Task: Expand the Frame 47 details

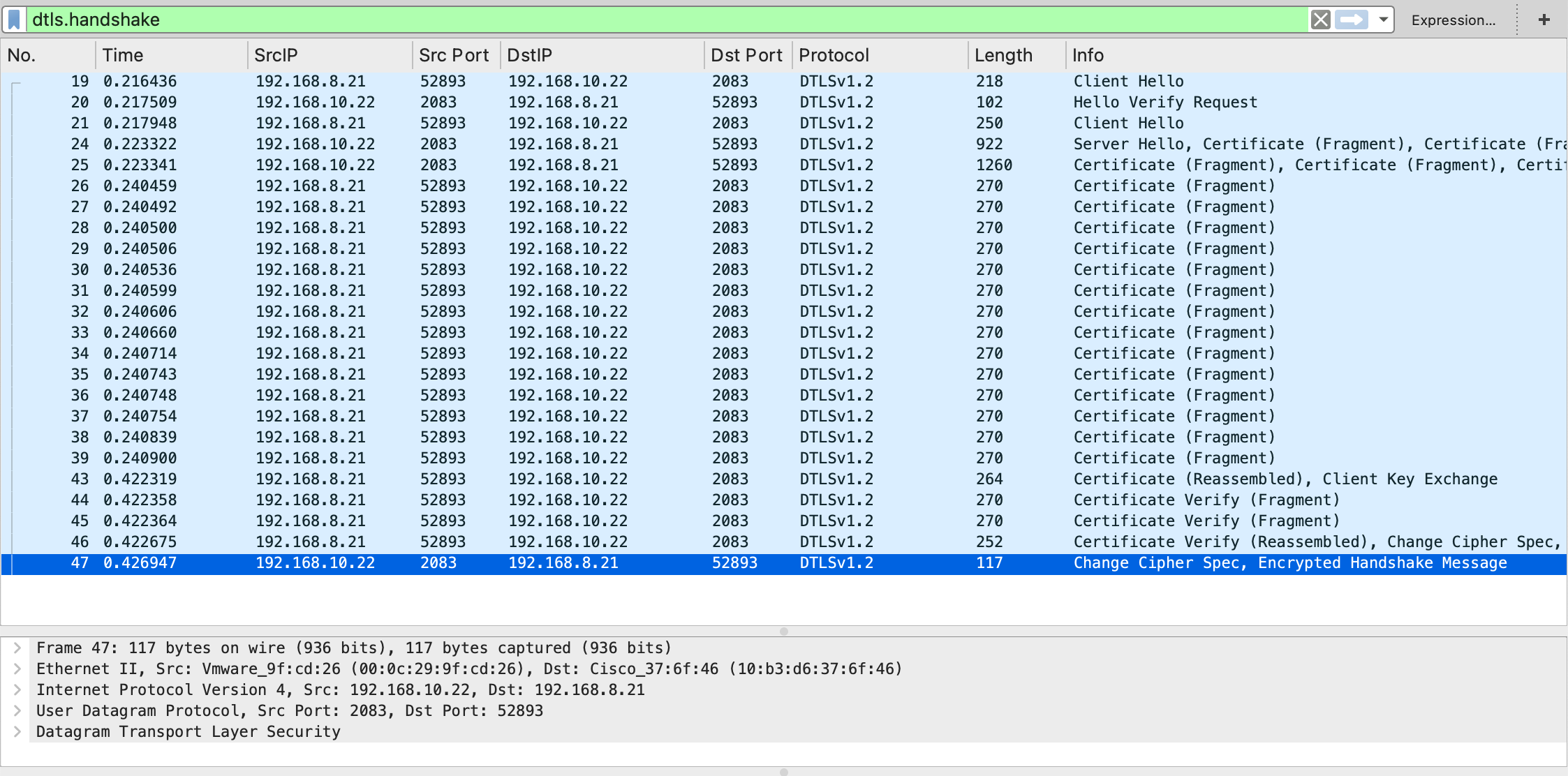Action: [x=17, y=648]
